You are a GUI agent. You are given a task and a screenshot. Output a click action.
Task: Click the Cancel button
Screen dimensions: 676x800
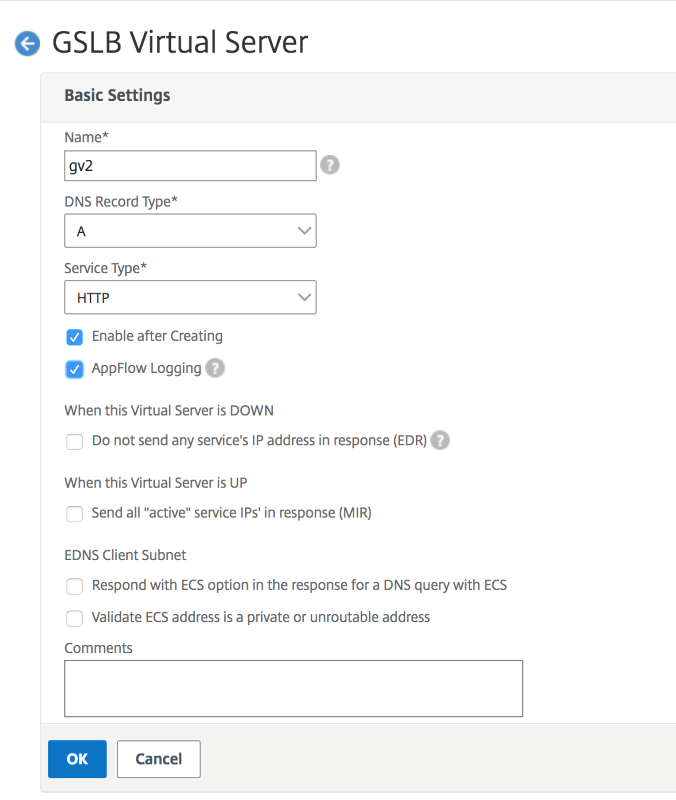pyautogui.click(x=158, y=759)
